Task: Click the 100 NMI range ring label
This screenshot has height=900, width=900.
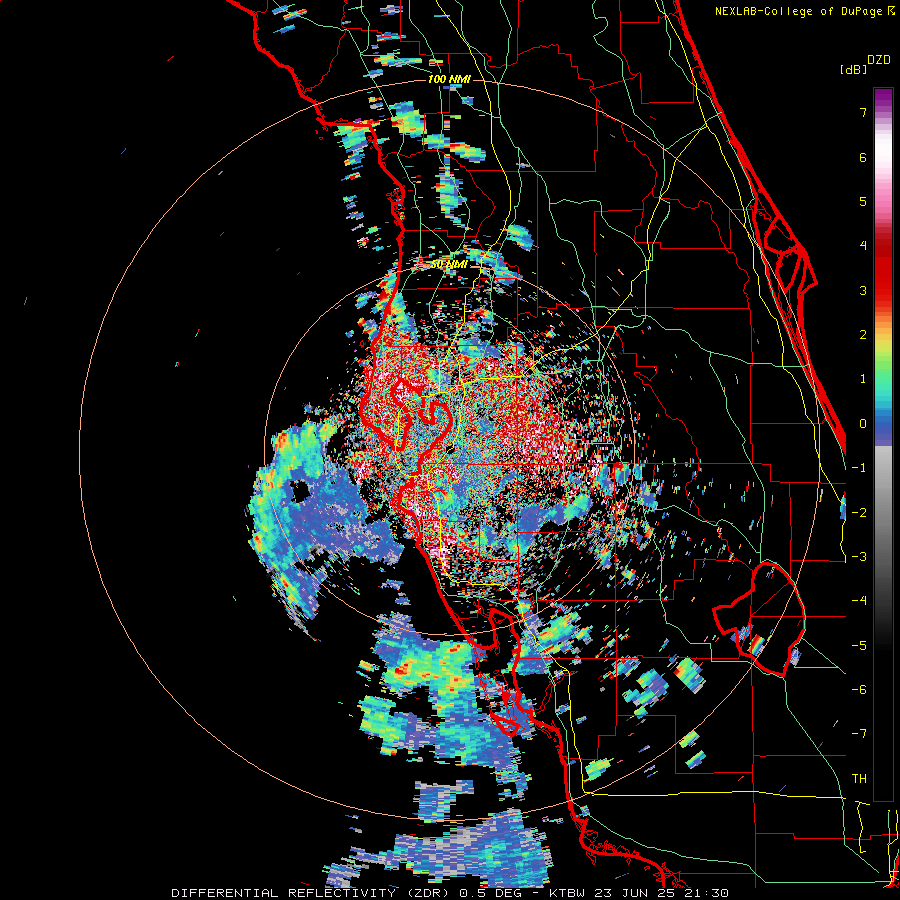Action: point(449,79)
